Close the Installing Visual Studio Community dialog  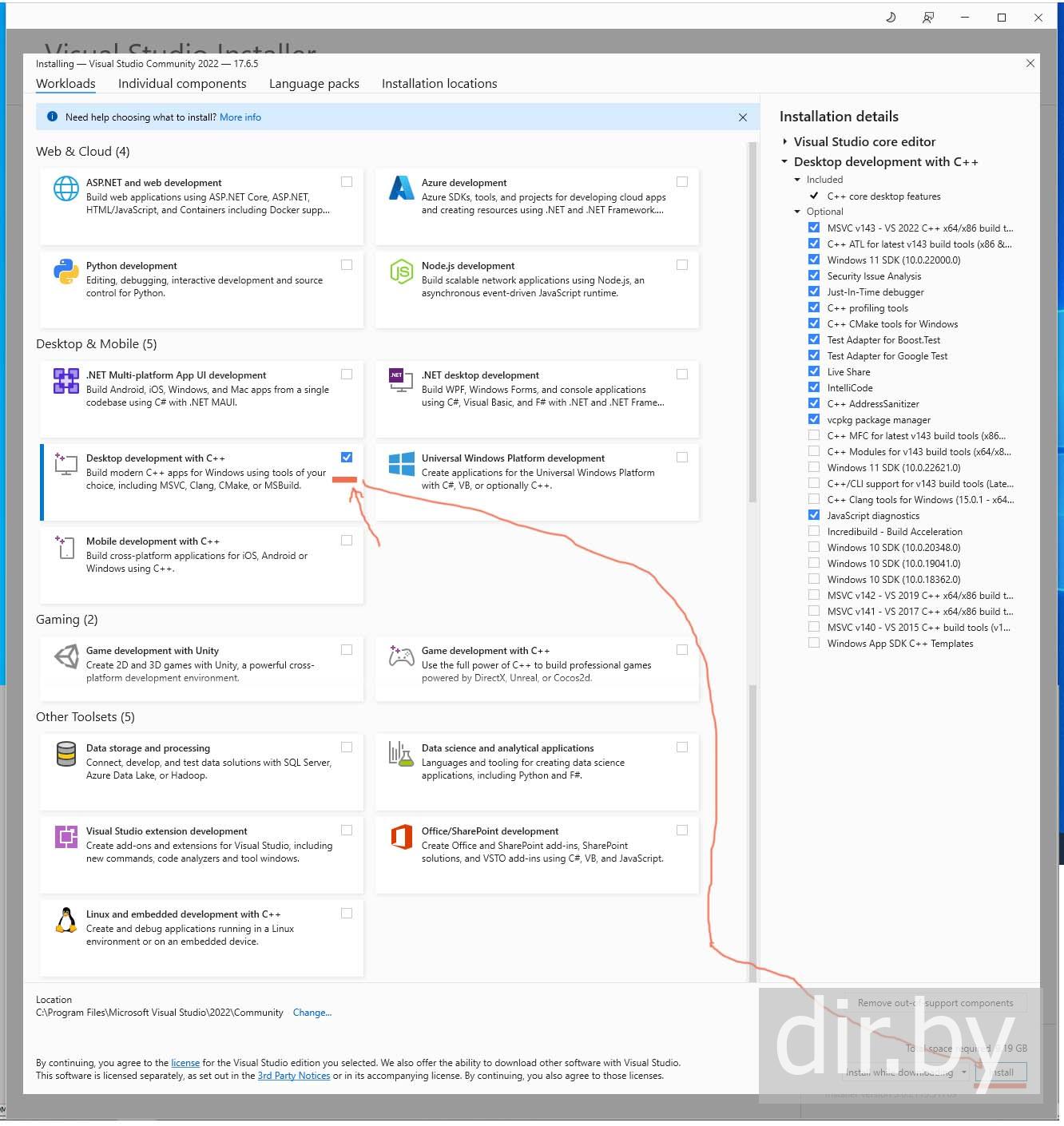tap(1030, 63)
